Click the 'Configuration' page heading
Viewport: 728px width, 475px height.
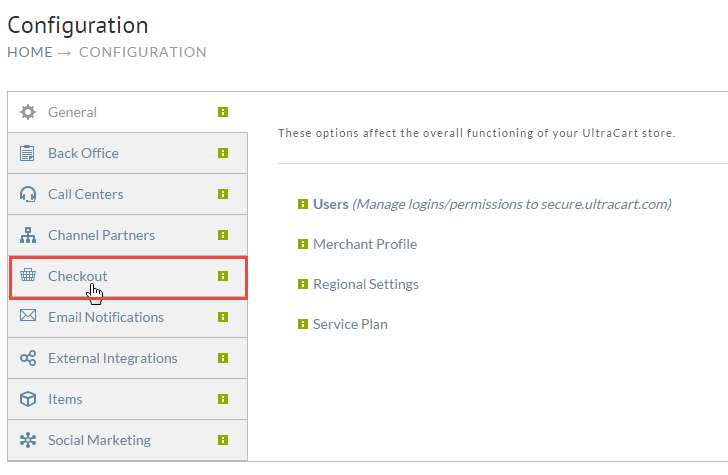78,25
